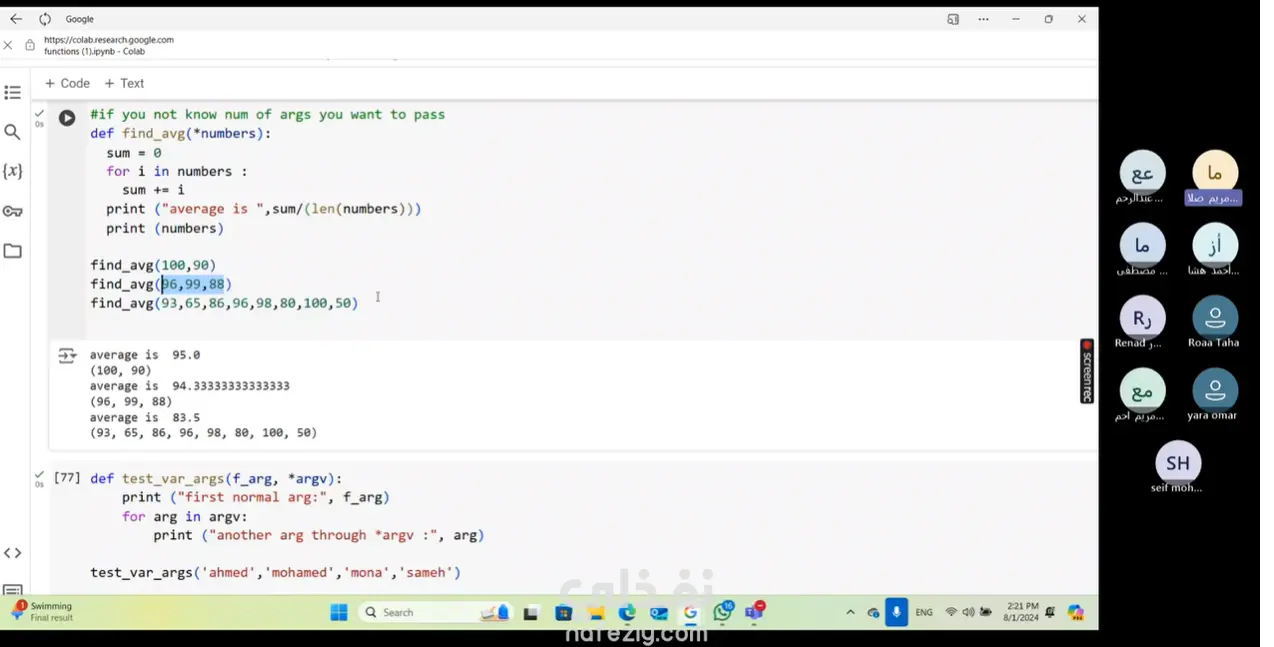Screen dimensions: 1274x647
Task: Click the colab.research.google.com address
Action: click(108, 40)
